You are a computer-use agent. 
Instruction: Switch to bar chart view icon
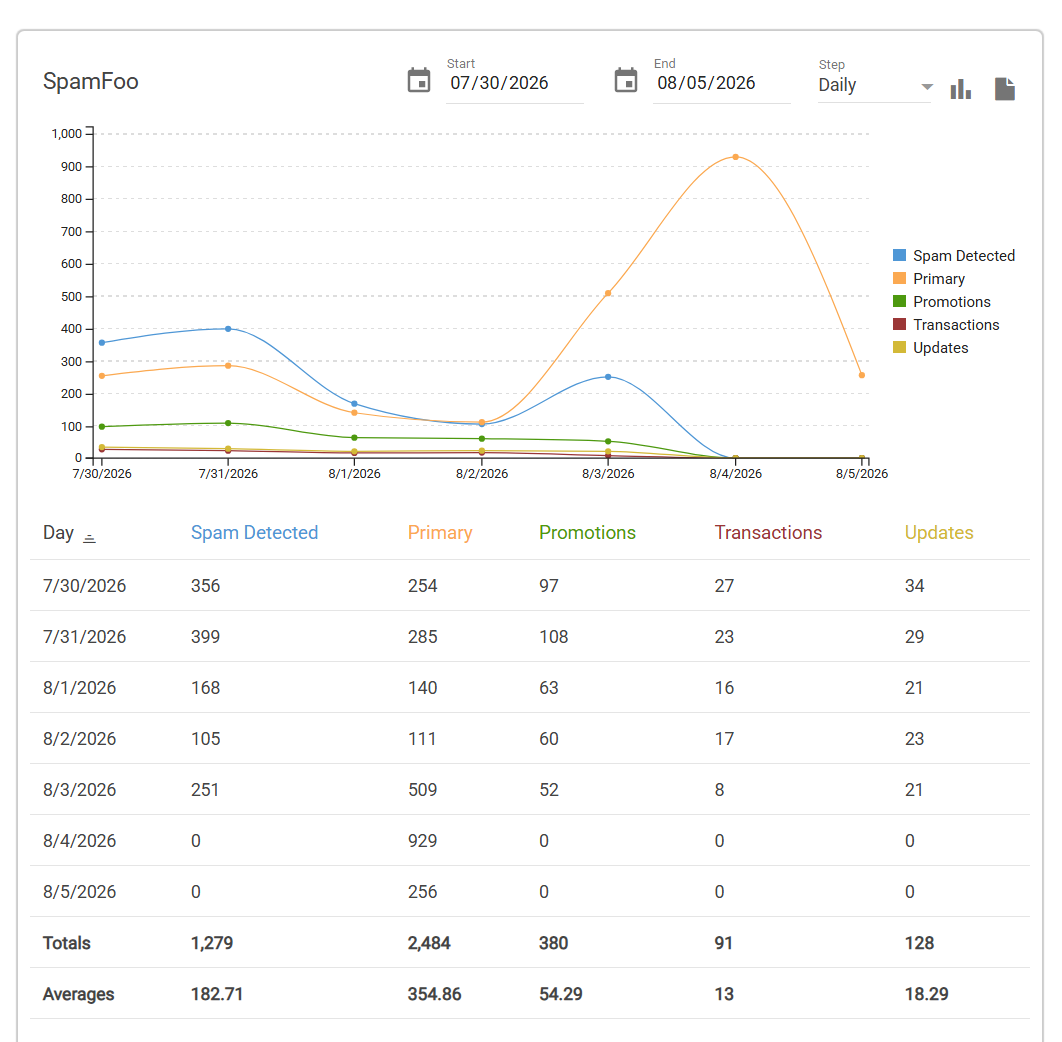click(960, 89)
